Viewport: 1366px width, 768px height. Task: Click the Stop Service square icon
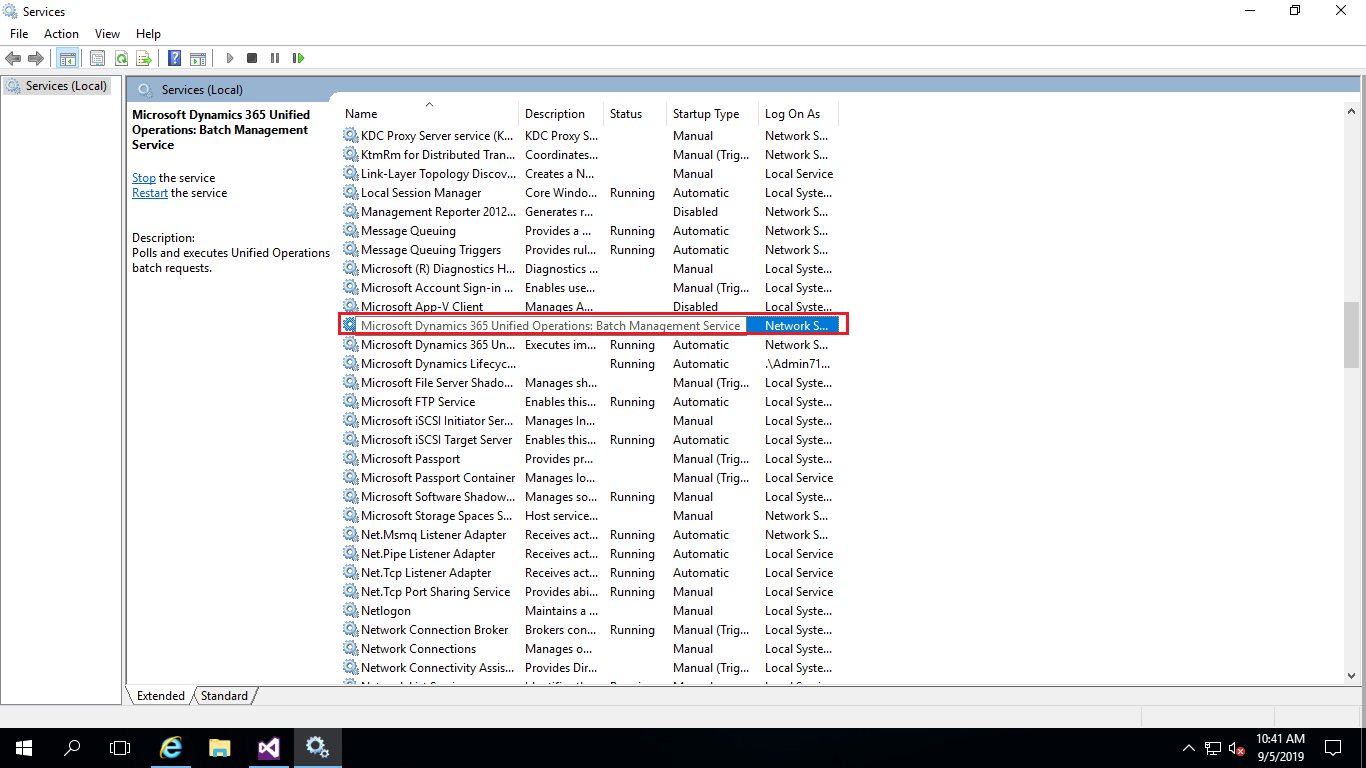coord(252,58)
